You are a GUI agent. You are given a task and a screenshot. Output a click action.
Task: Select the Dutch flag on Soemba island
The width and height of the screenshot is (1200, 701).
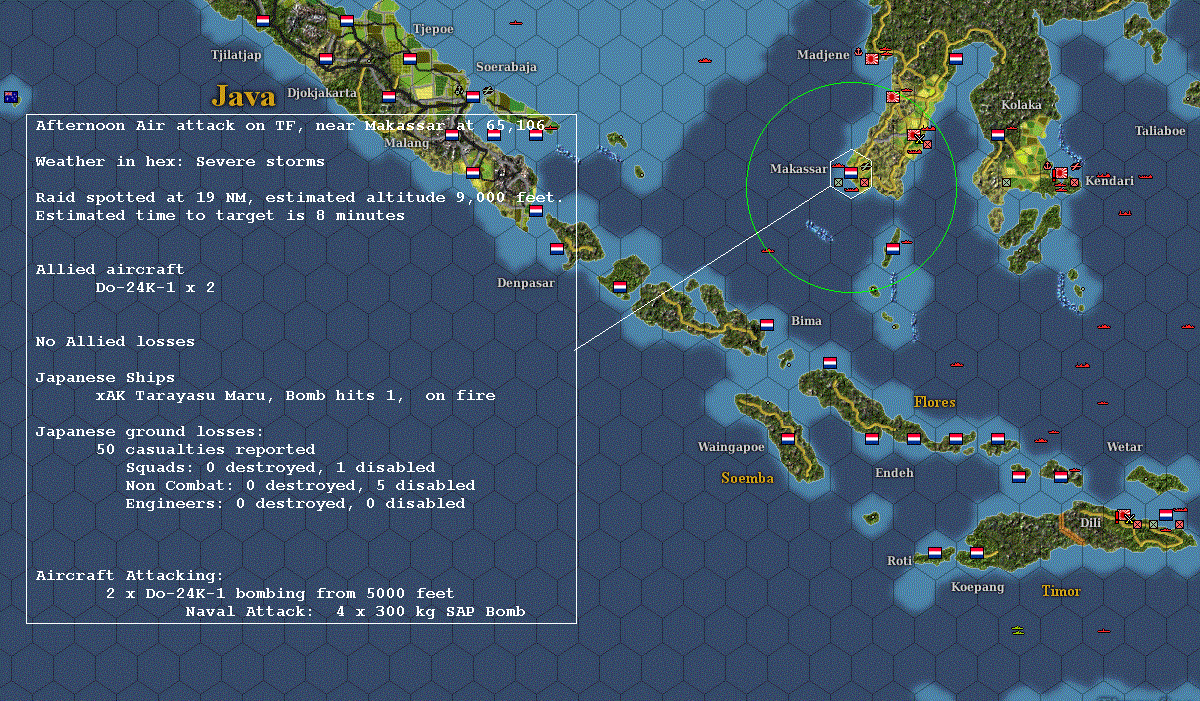pos(788,437)
